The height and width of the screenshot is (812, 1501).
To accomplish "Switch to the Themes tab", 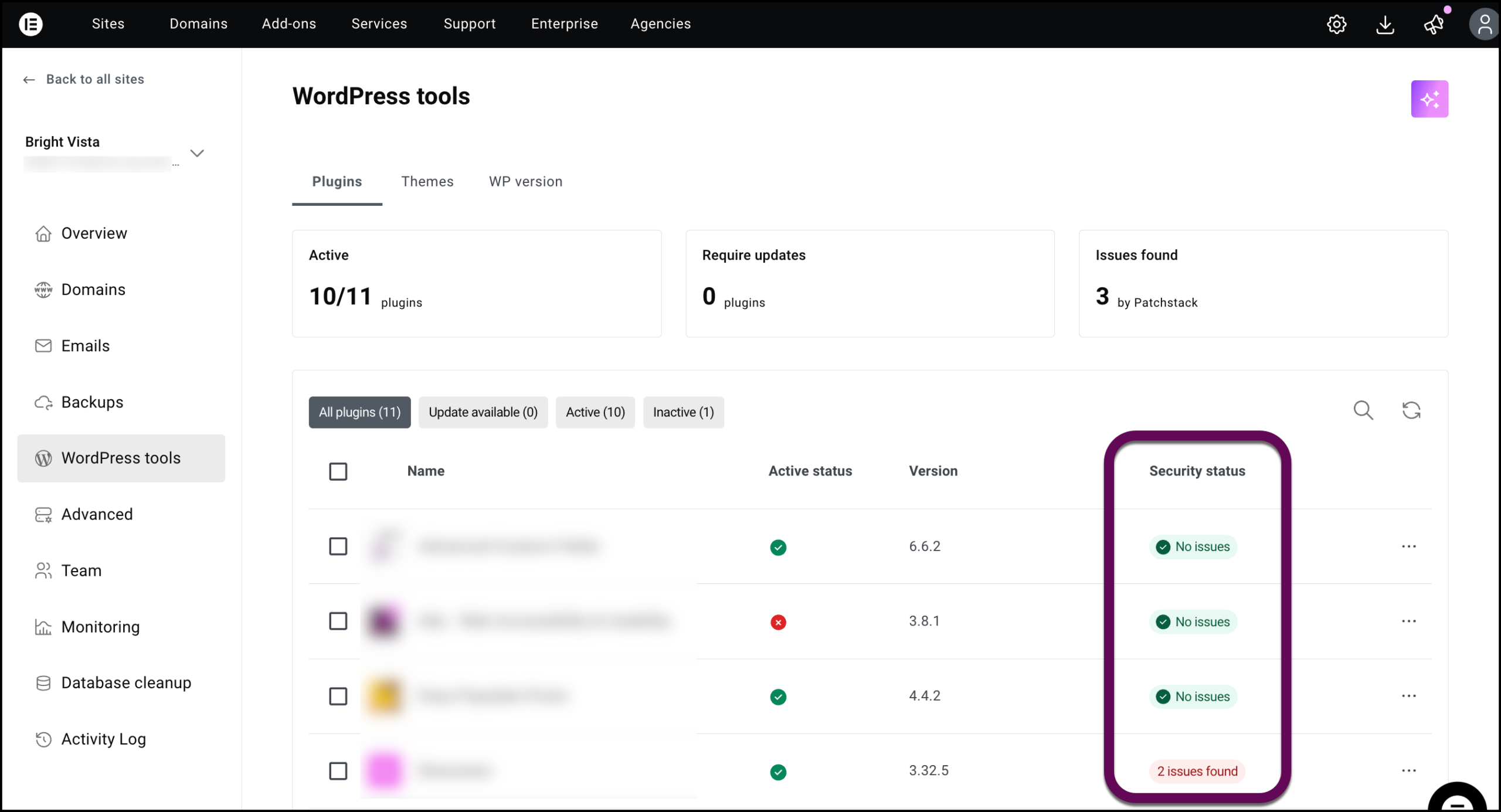I will 427,182.
